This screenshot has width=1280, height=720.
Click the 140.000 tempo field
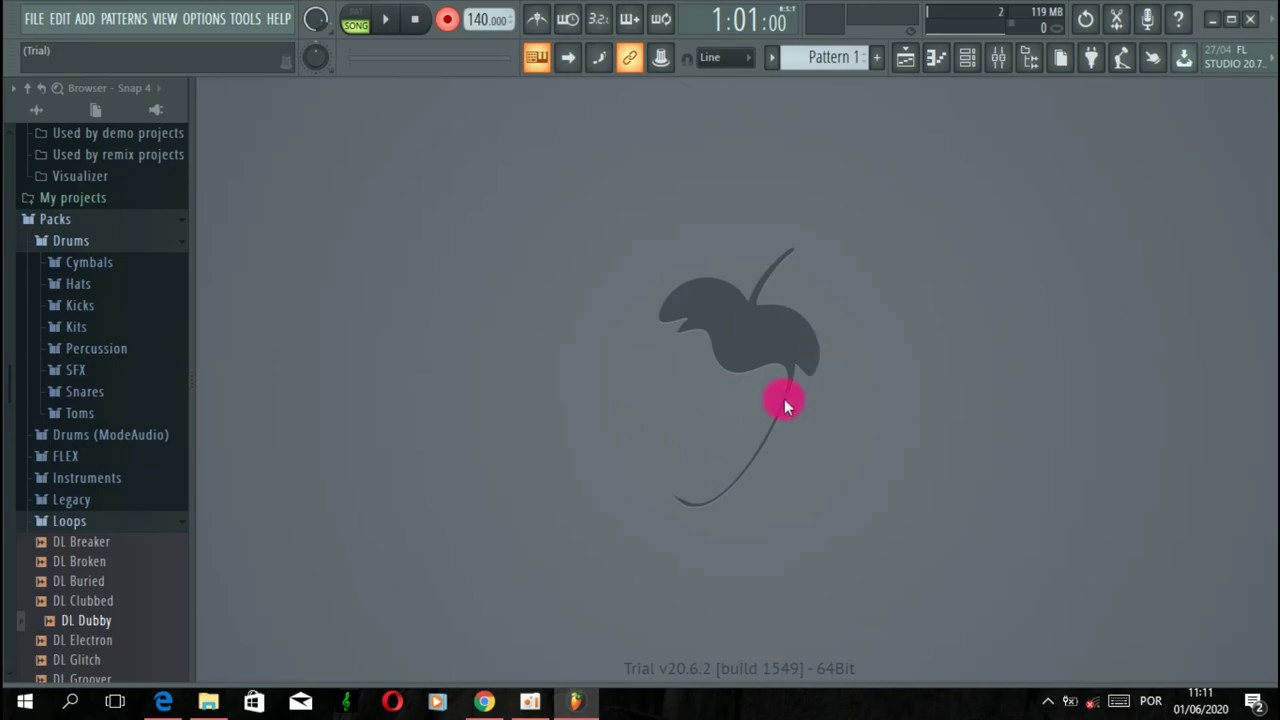pos(487,19)
